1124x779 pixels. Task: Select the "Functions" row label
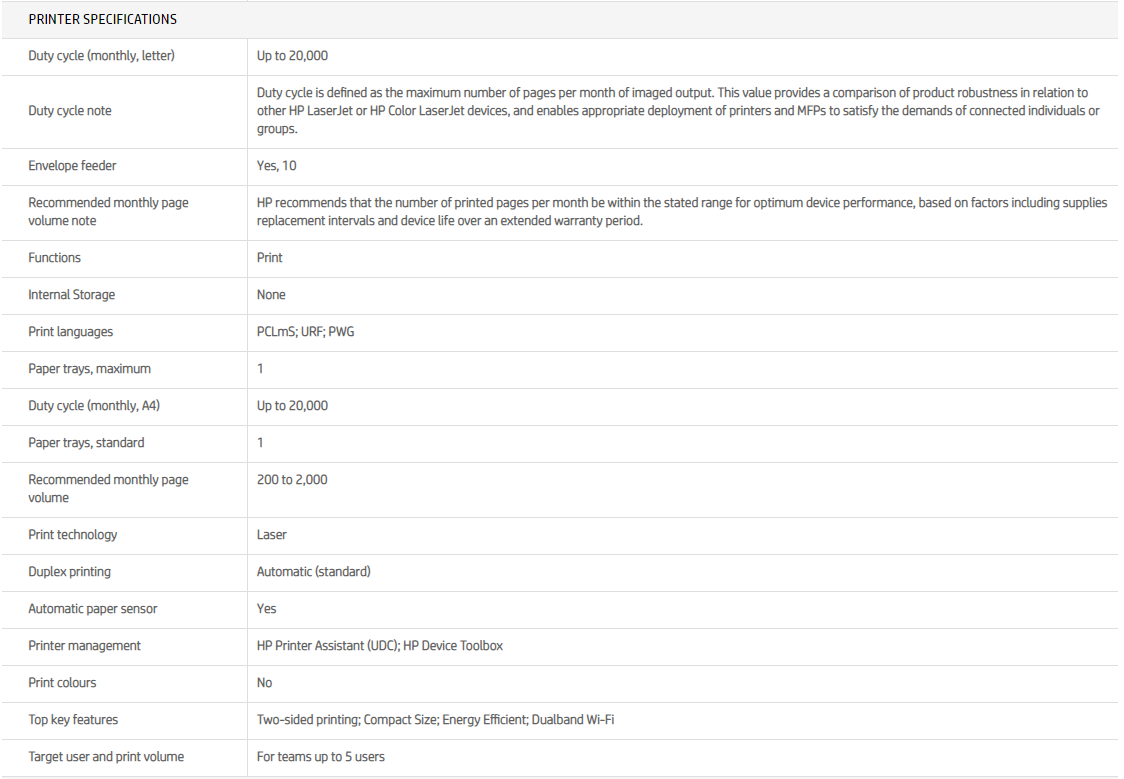pos(55,258)
